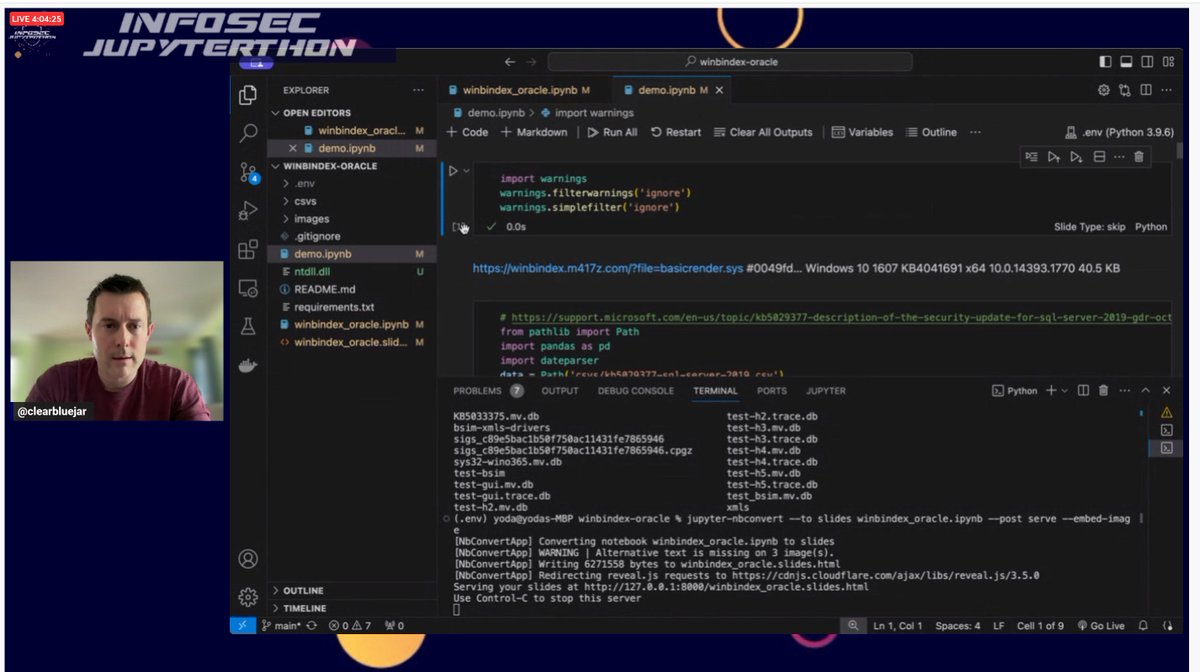The width and height of the screenshot is (1200, 672).
Task: Split the terminal
Action: point(1083,391)
